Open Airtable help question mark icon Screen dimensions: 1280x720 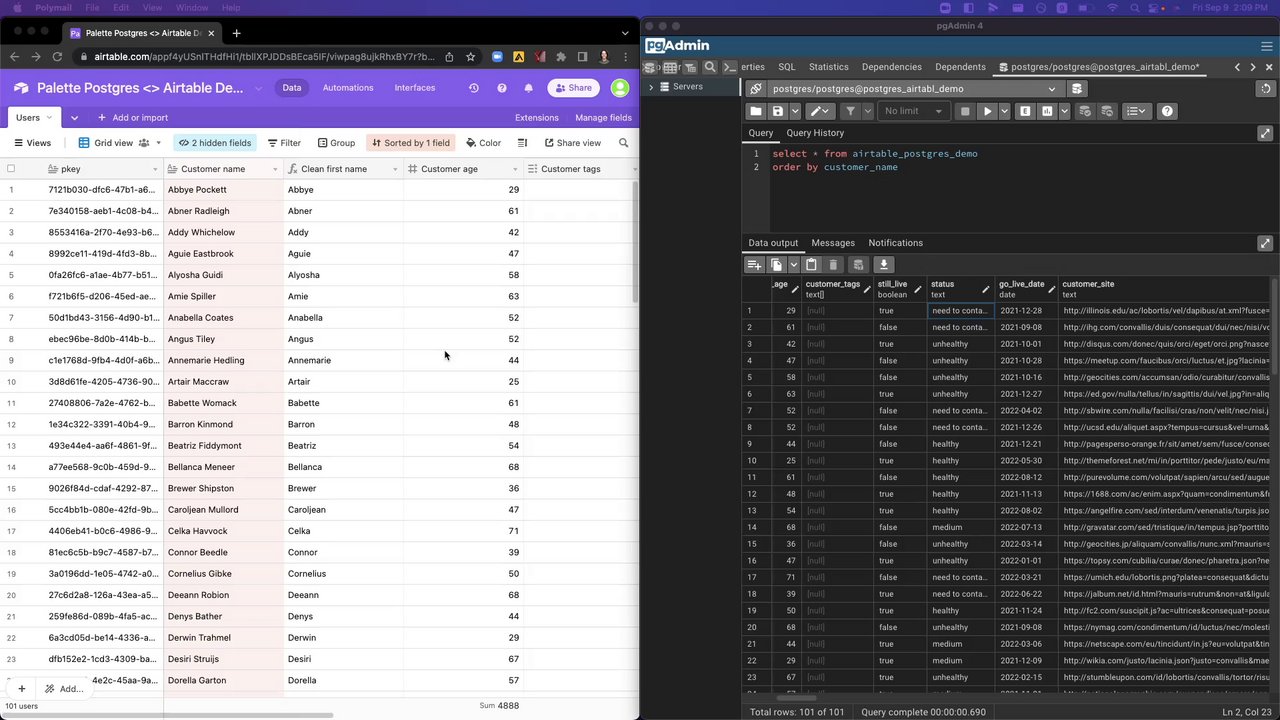(502, 88)
